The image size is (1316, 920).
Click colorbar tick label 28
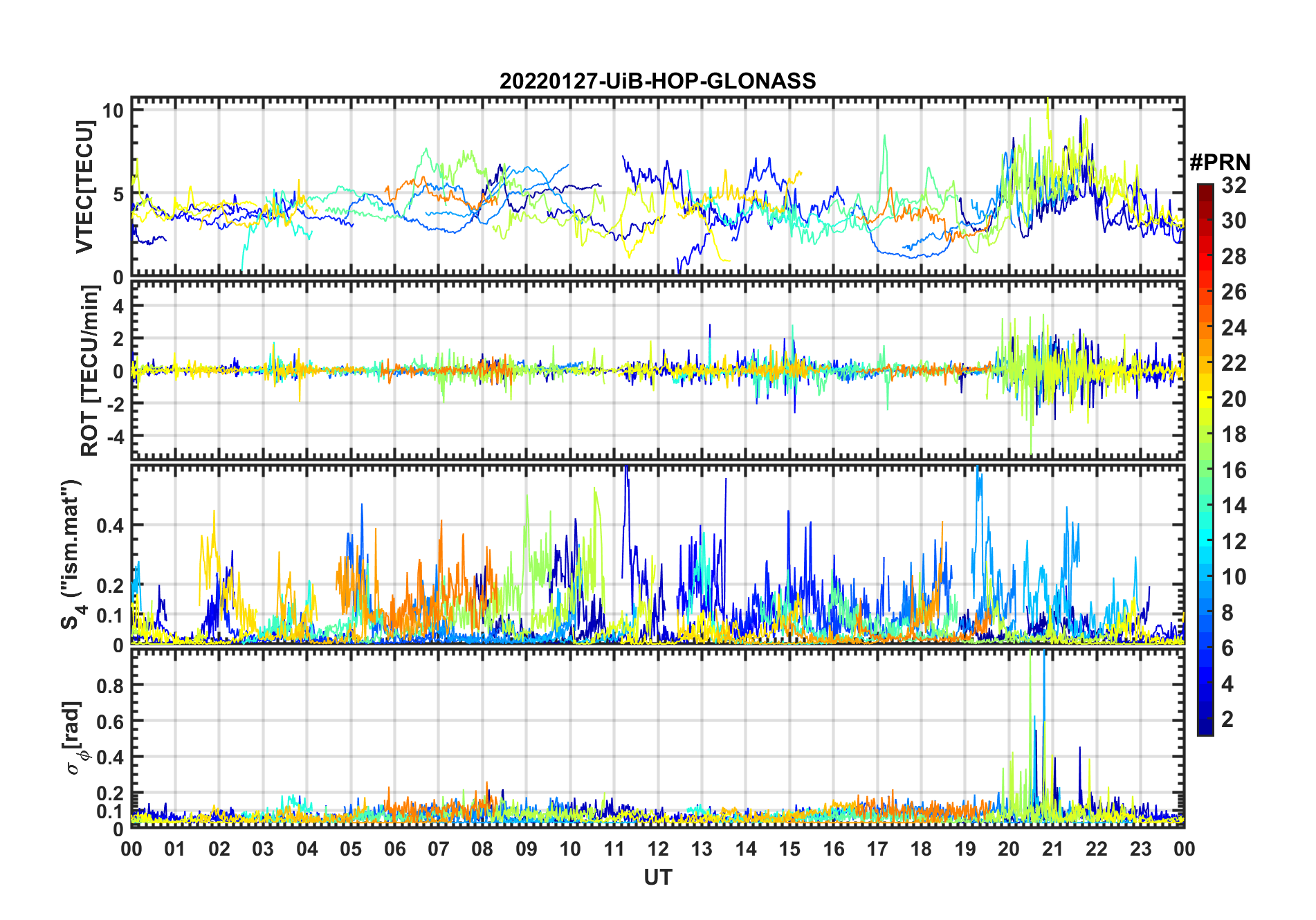click(x=1234, y=257)
